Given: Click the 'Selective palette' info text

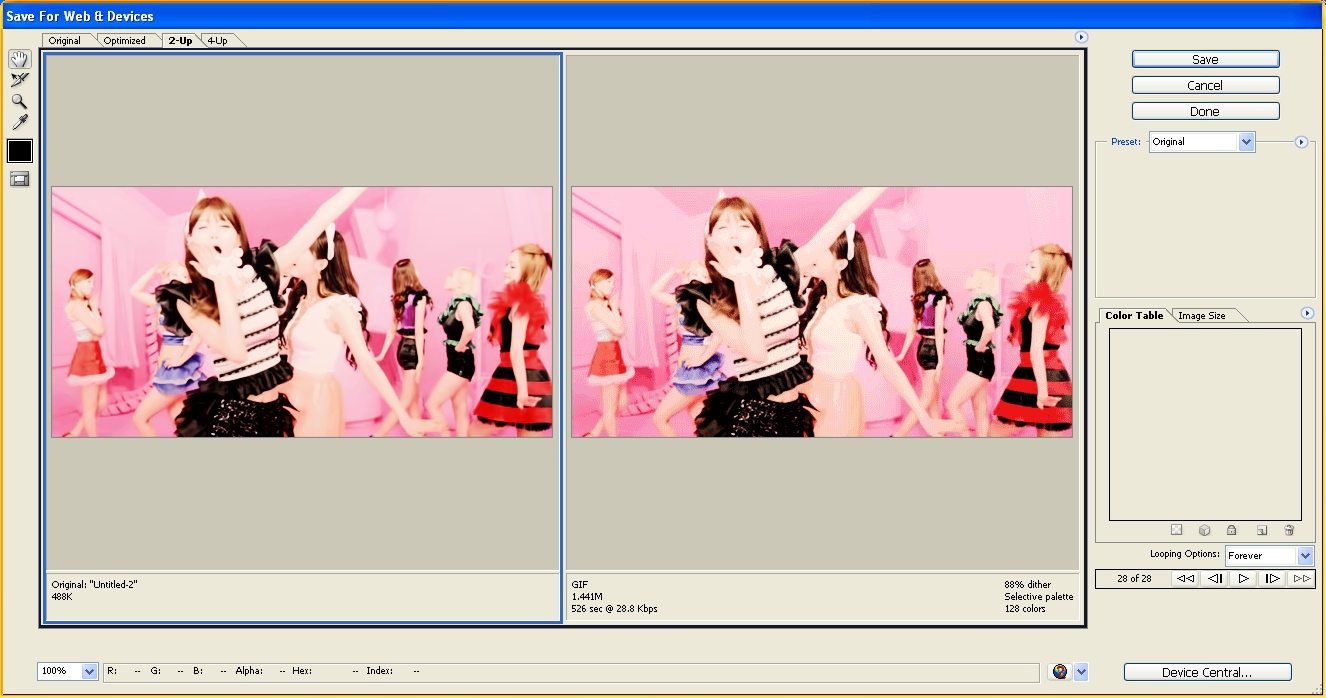Looking at the screenshot, I should 1039,596.
